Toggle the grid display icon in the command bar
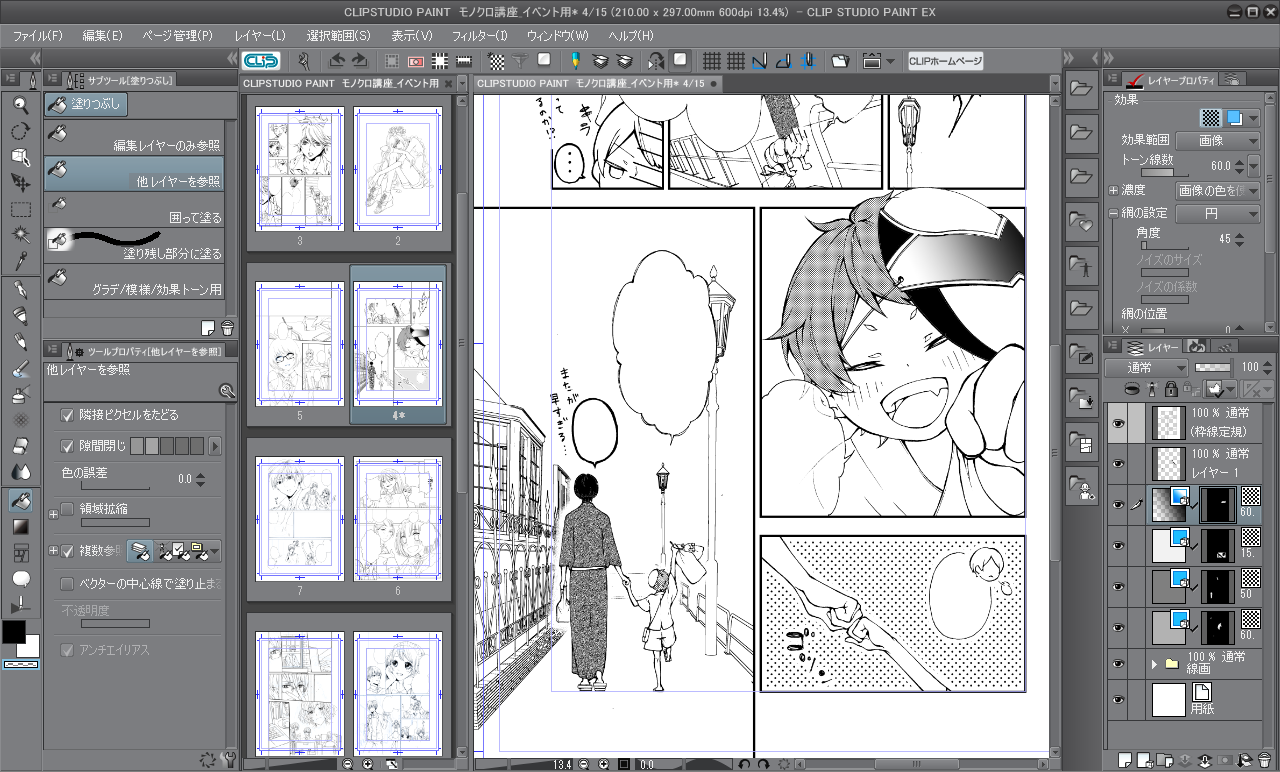The height and width of the screenshot is (772, 1280). [x=713, y=61]
